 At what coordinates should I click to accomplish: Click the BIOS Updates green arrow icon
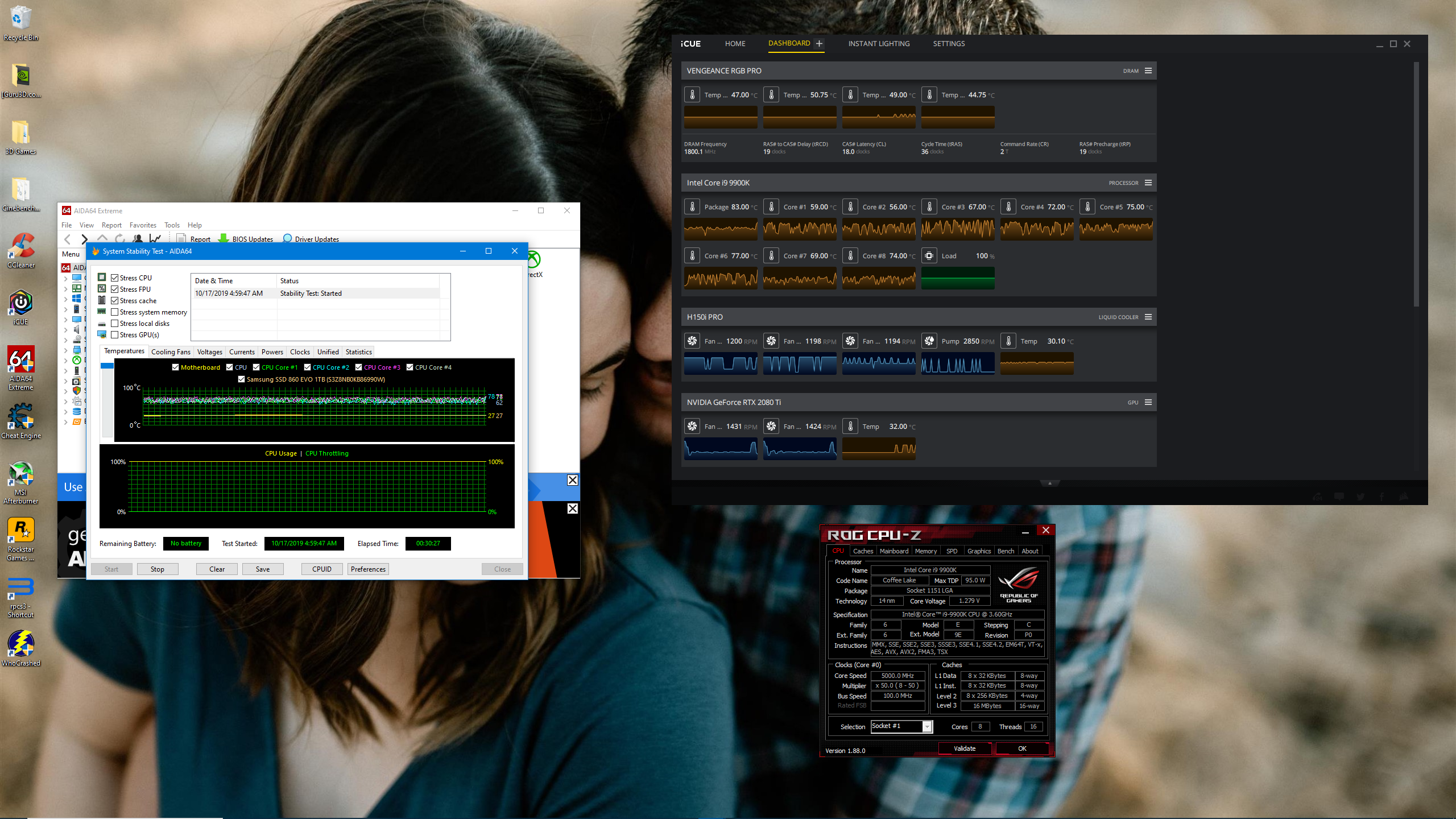(224, 239)
